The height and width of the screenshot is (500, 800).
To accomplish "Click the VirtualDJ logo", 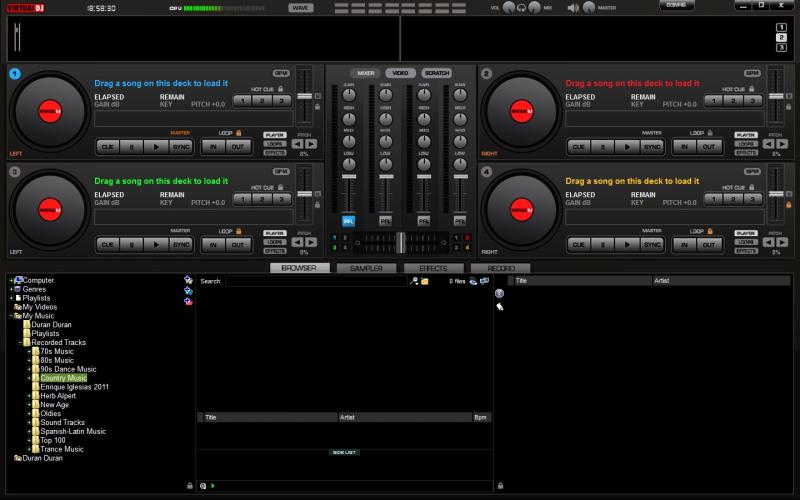I will [25, 8].
